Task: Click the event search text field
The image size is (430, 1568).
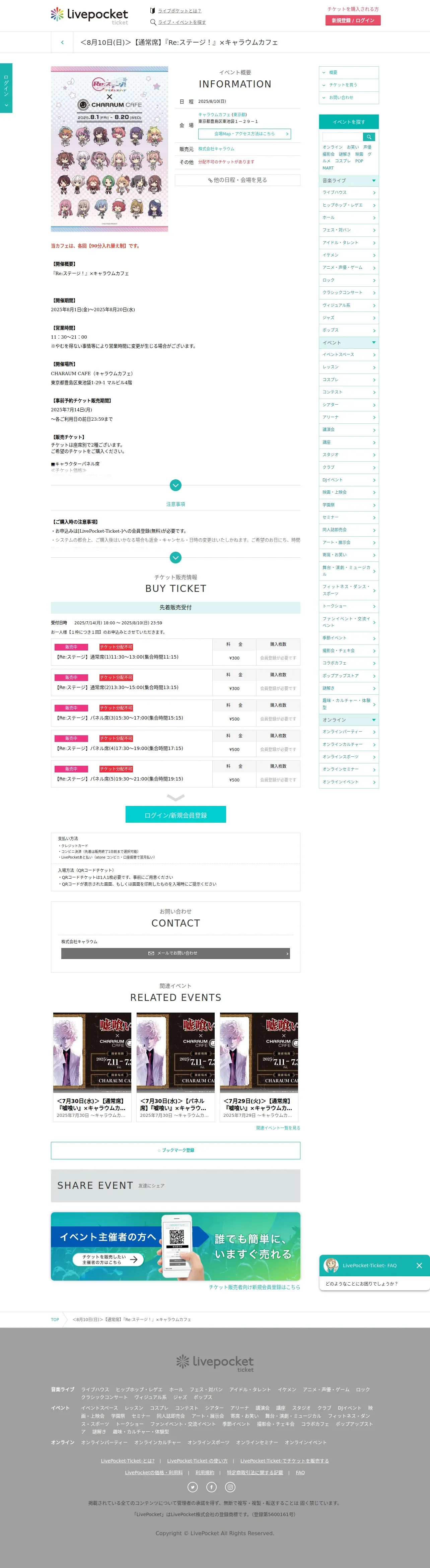Action: click(342, 137)
